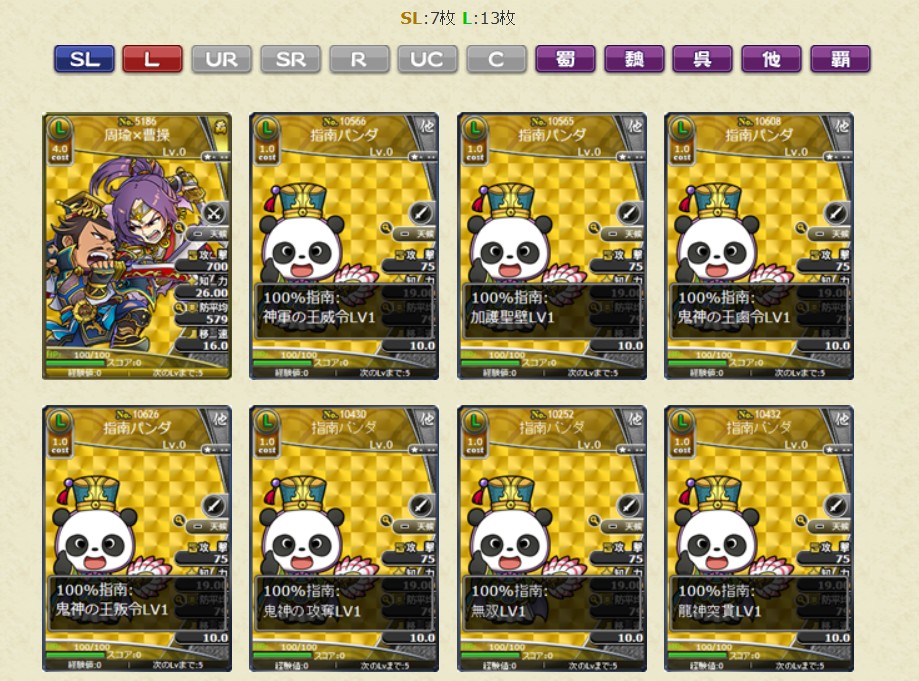This screenshot has width=919, height=681.
Task: Select the UC rarity filter button
Action: [428, 59]
